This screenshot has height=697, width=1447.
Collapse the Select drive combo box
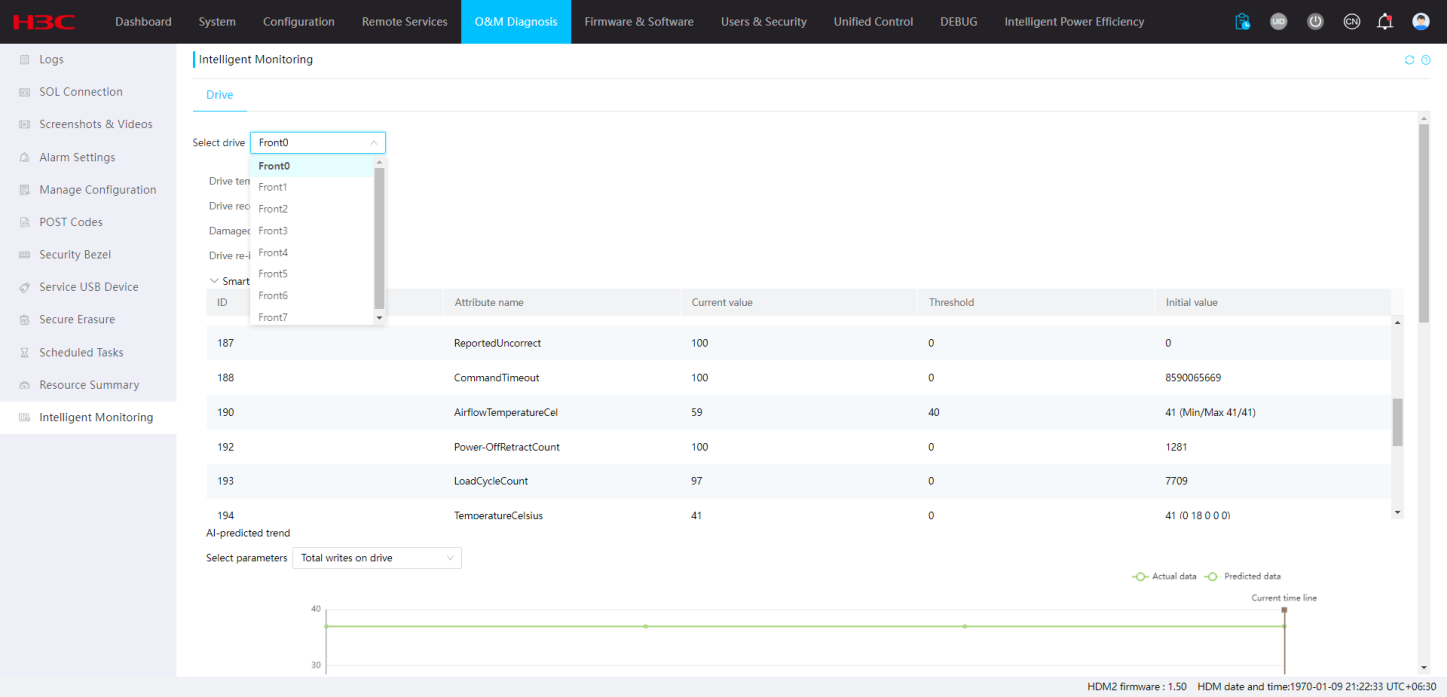[x=318, y=143]
